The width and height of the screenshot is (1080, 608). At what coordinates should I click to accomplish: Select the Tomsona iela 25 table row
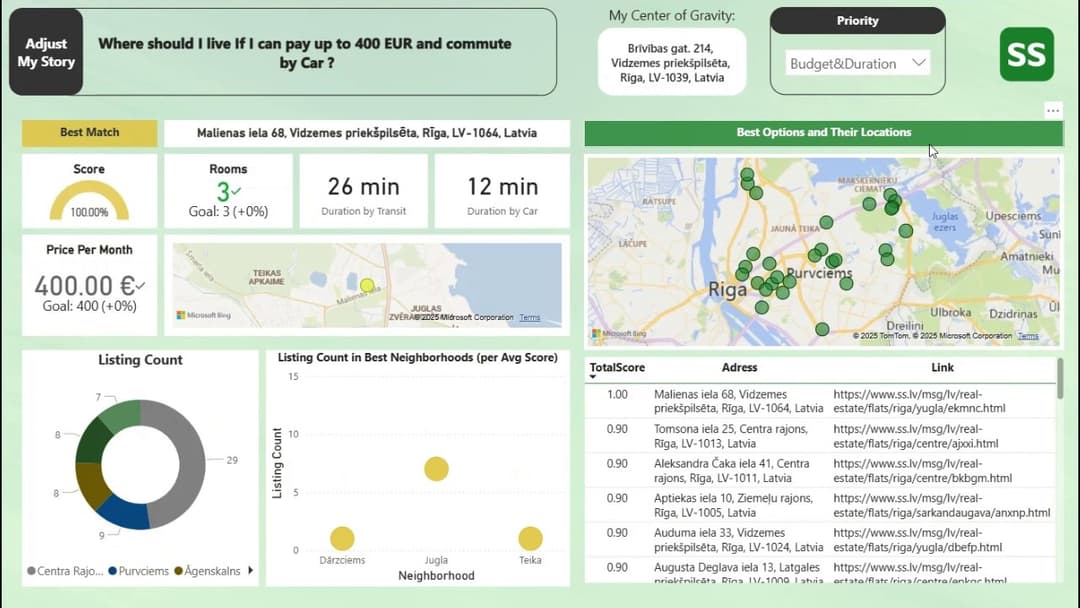tap(820, 436)
